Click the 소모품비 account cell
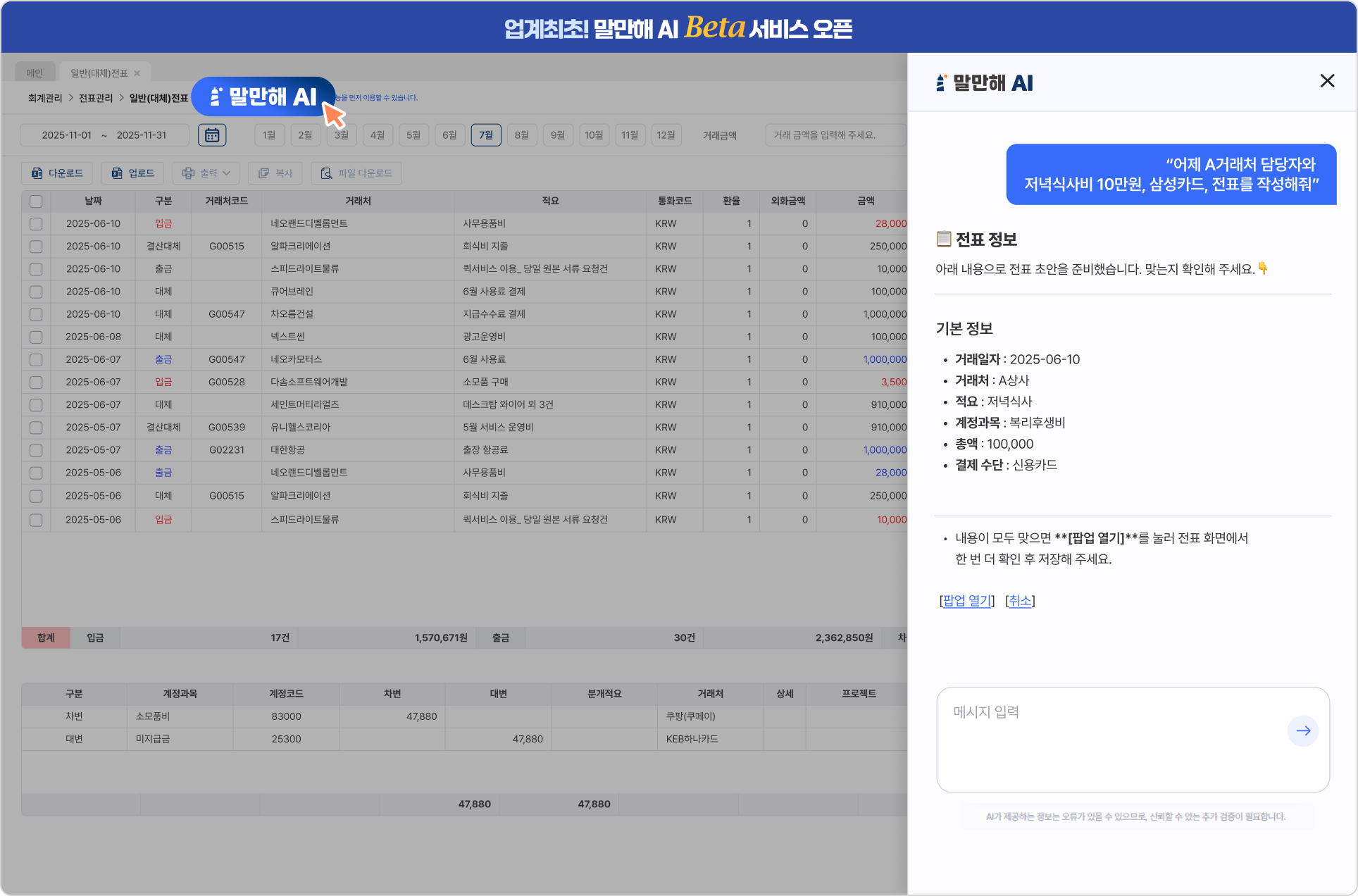 180,716
